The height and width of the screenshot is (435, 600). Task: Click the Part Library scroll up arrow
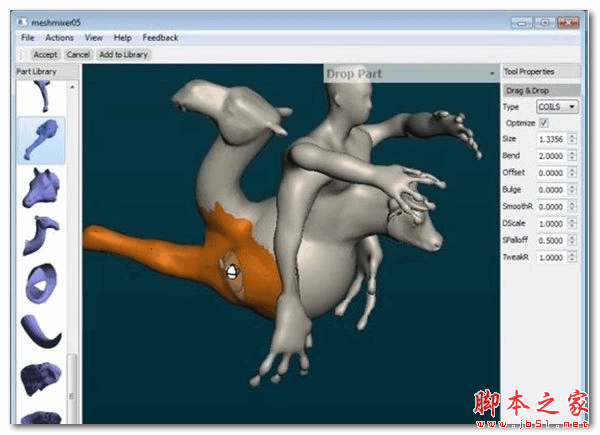click(x=72, y=87)
